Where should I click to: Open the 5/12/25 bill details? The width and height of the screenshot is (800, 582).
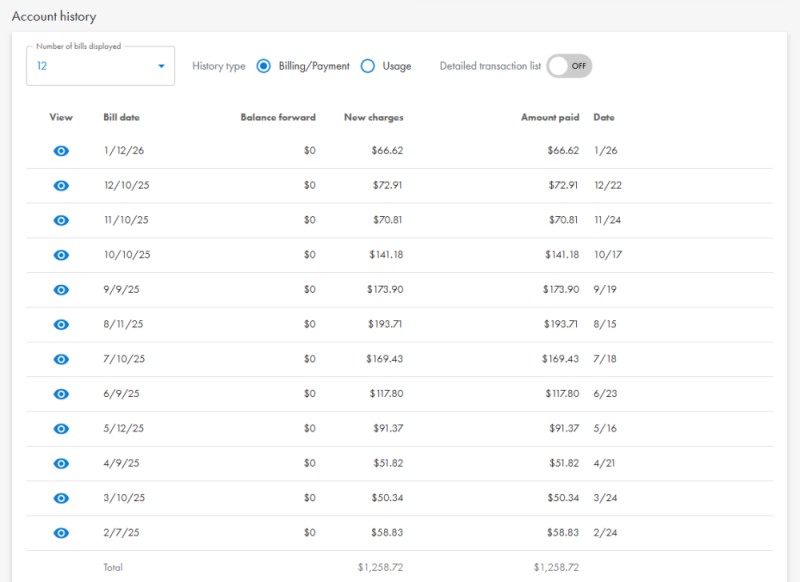pos(61,428)
